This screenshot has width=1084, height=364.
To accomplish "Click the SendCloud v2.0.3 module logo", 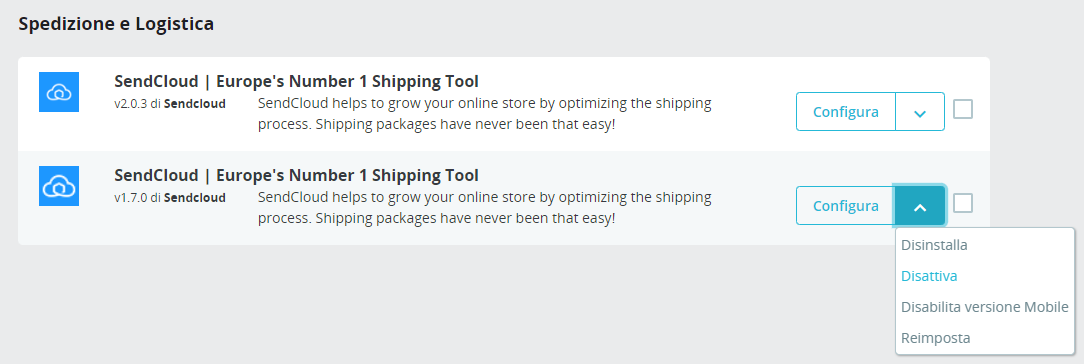I will [59, 92].
